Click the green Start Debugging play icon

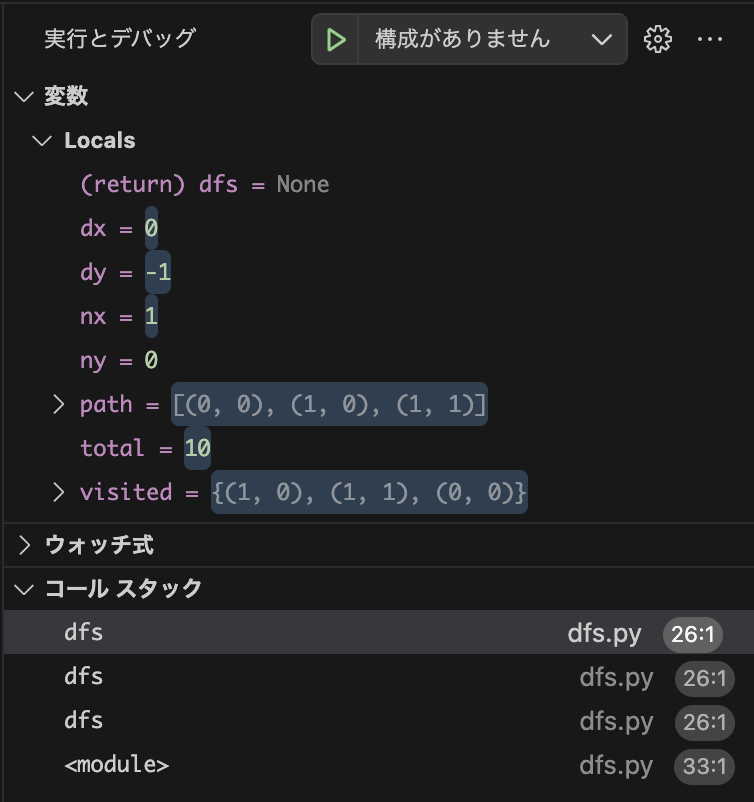[x=337, y=39]
